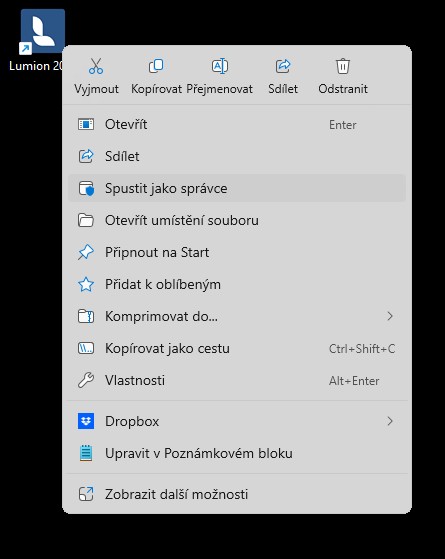Click the Kopírovat copy icon

(156, 66)
